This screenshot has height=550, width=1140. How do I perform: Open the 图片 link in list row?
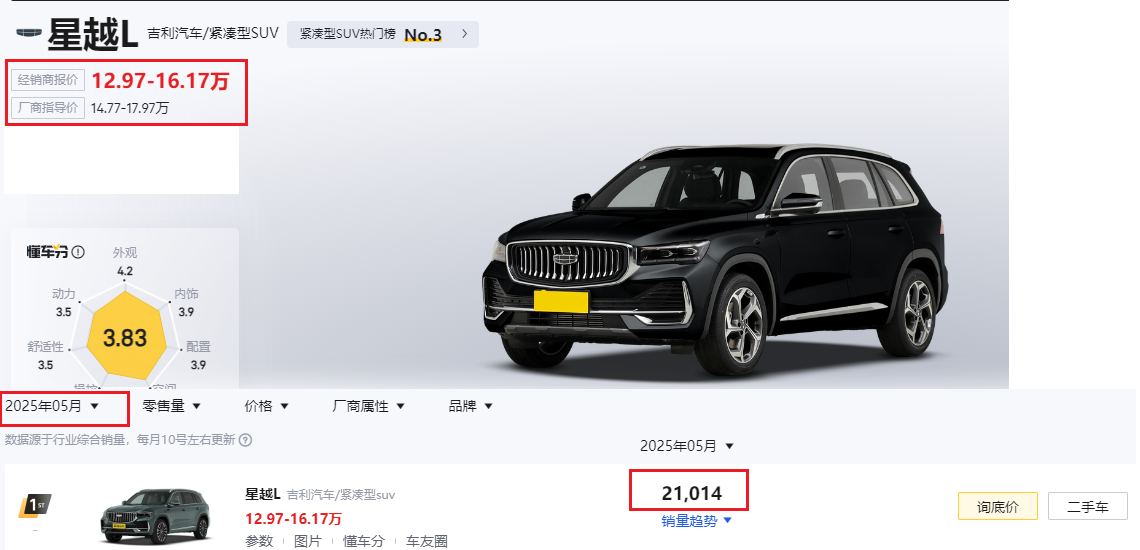coord(308,541)
